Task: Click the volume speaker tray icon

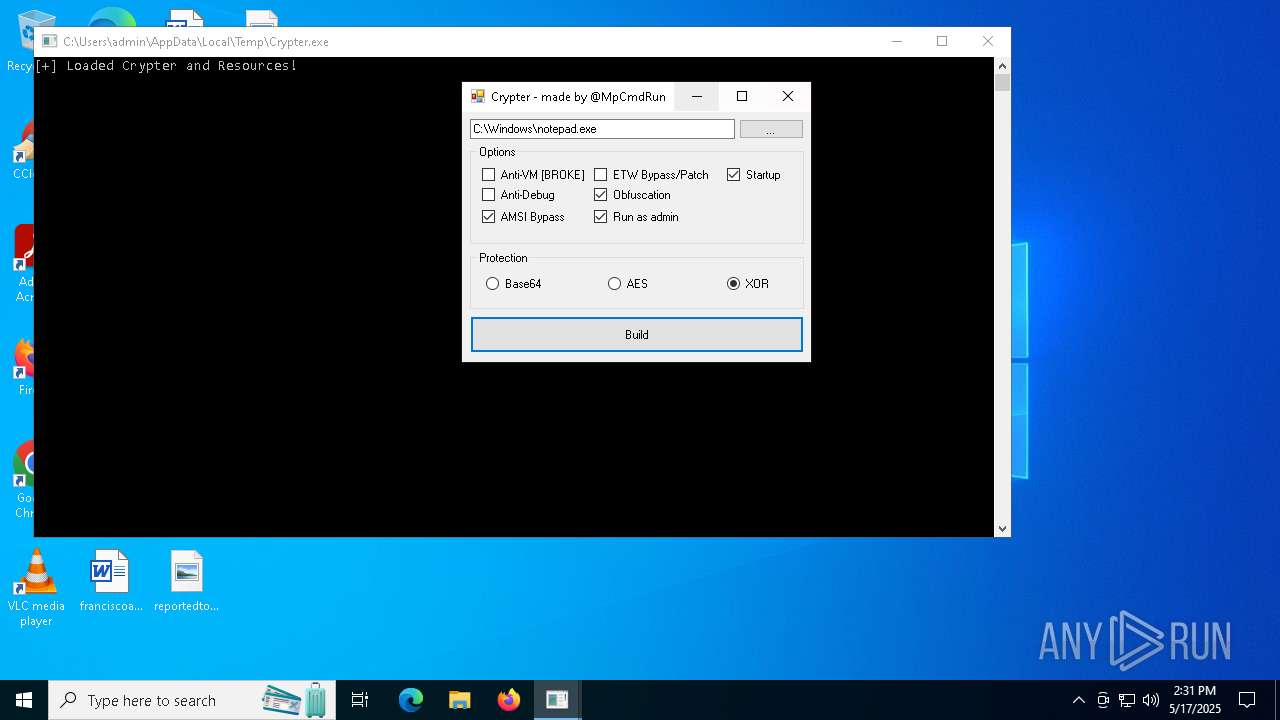Action: tap(1151, 700)
